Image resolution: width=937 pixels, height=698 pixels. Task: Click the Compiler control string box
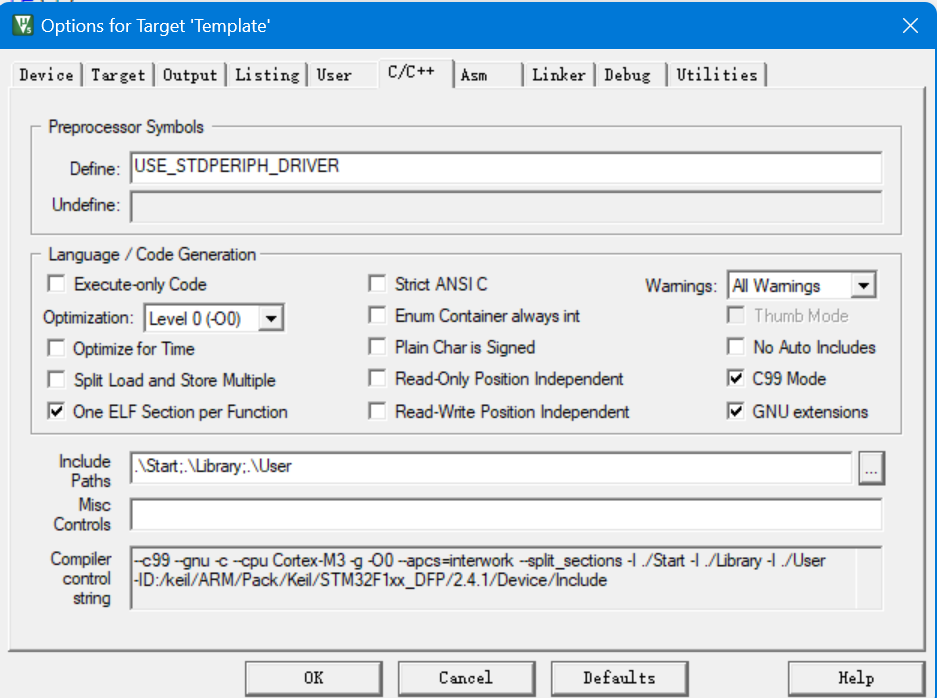point(506,578)
